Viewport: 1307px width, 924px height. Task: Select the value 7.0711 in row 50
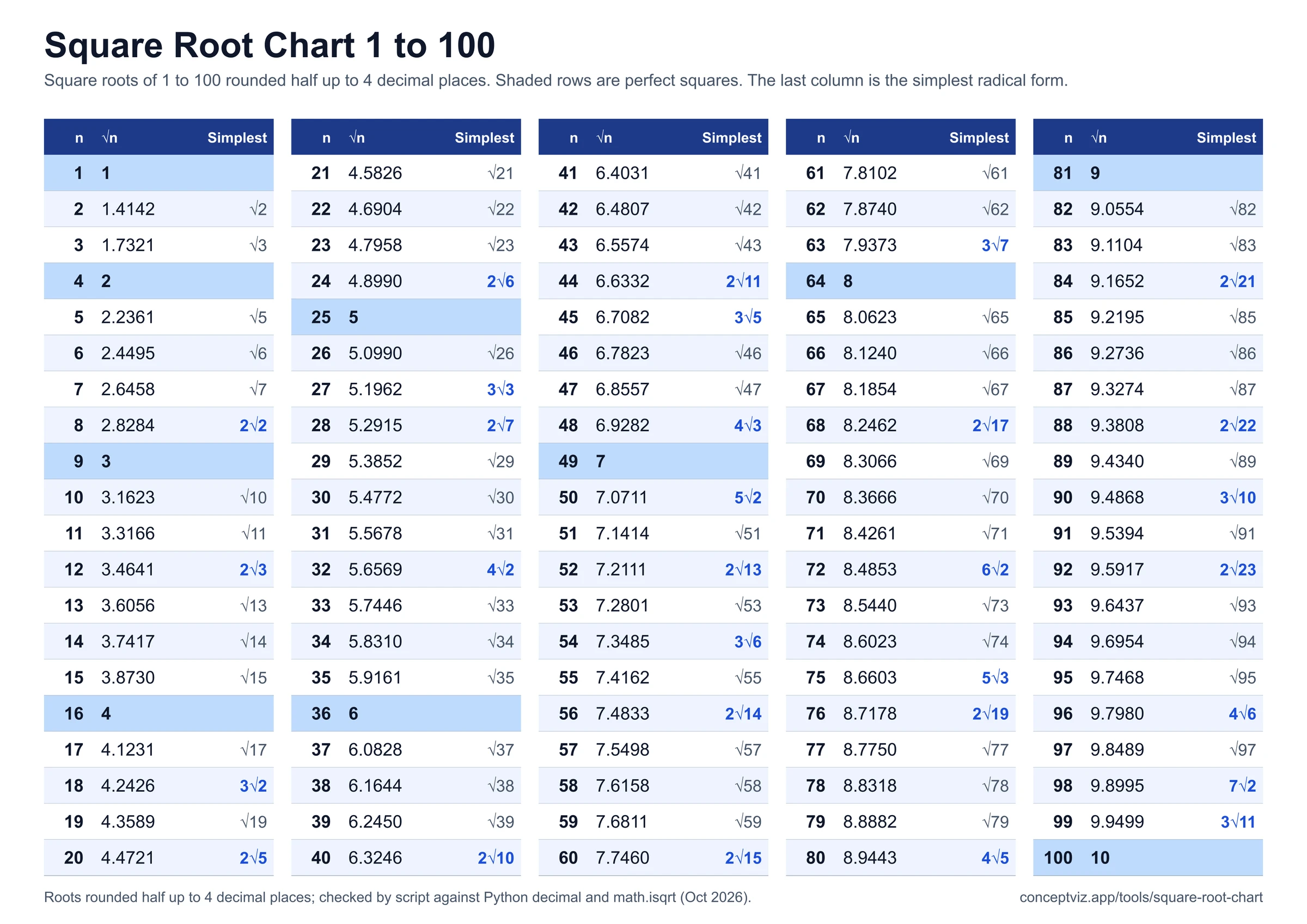(621, 498)
